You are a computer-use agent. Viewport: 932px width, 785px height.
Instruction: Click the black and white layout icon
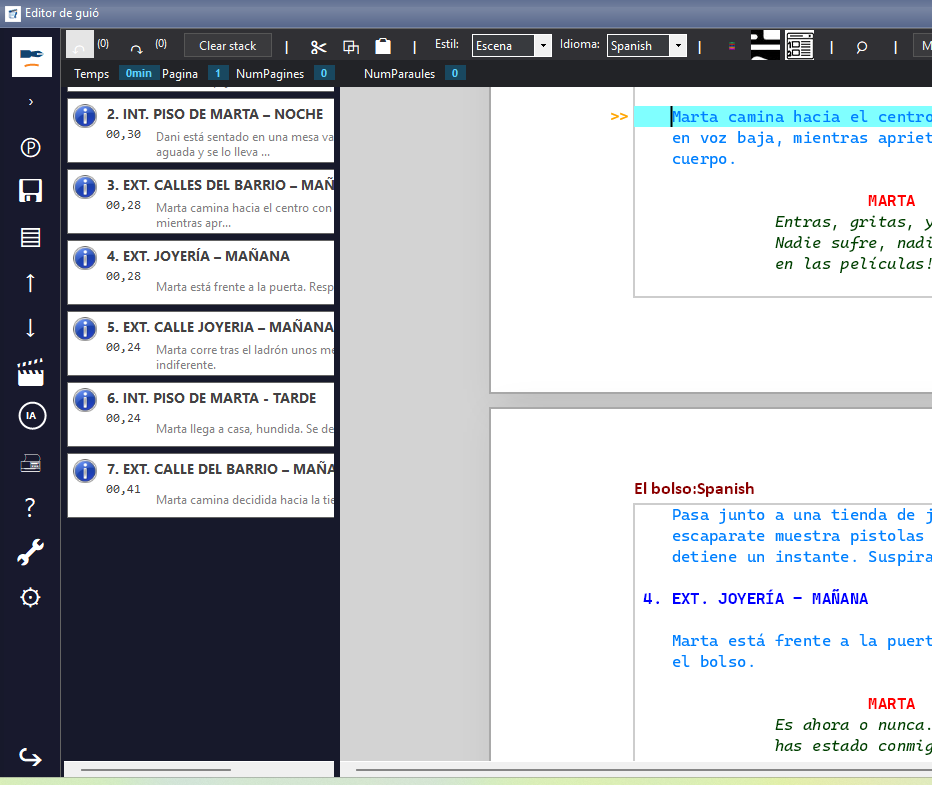coord(765,45)
